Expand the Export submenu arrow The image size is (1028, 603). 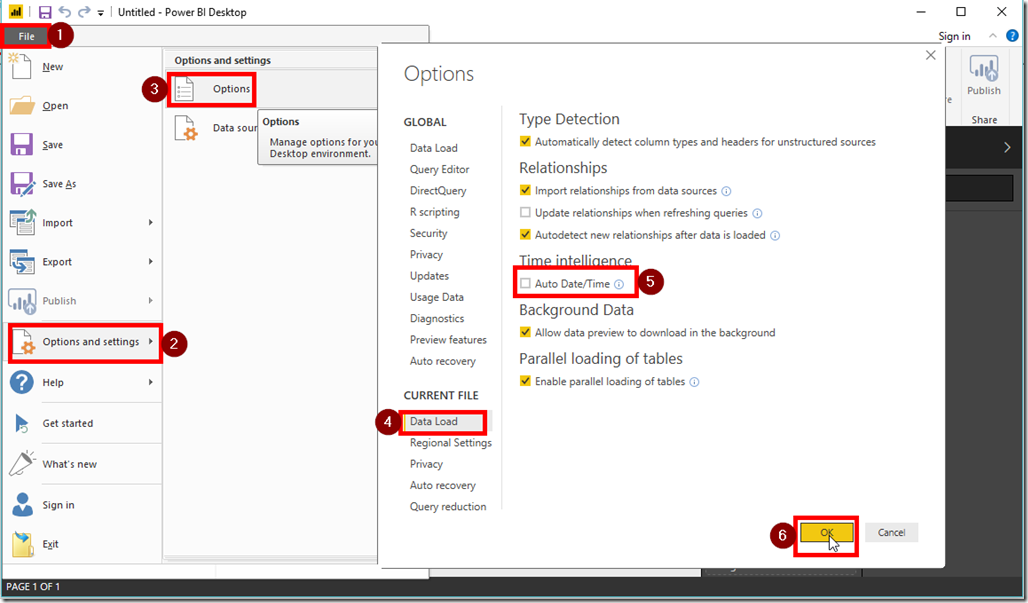(x=151, y=262)
